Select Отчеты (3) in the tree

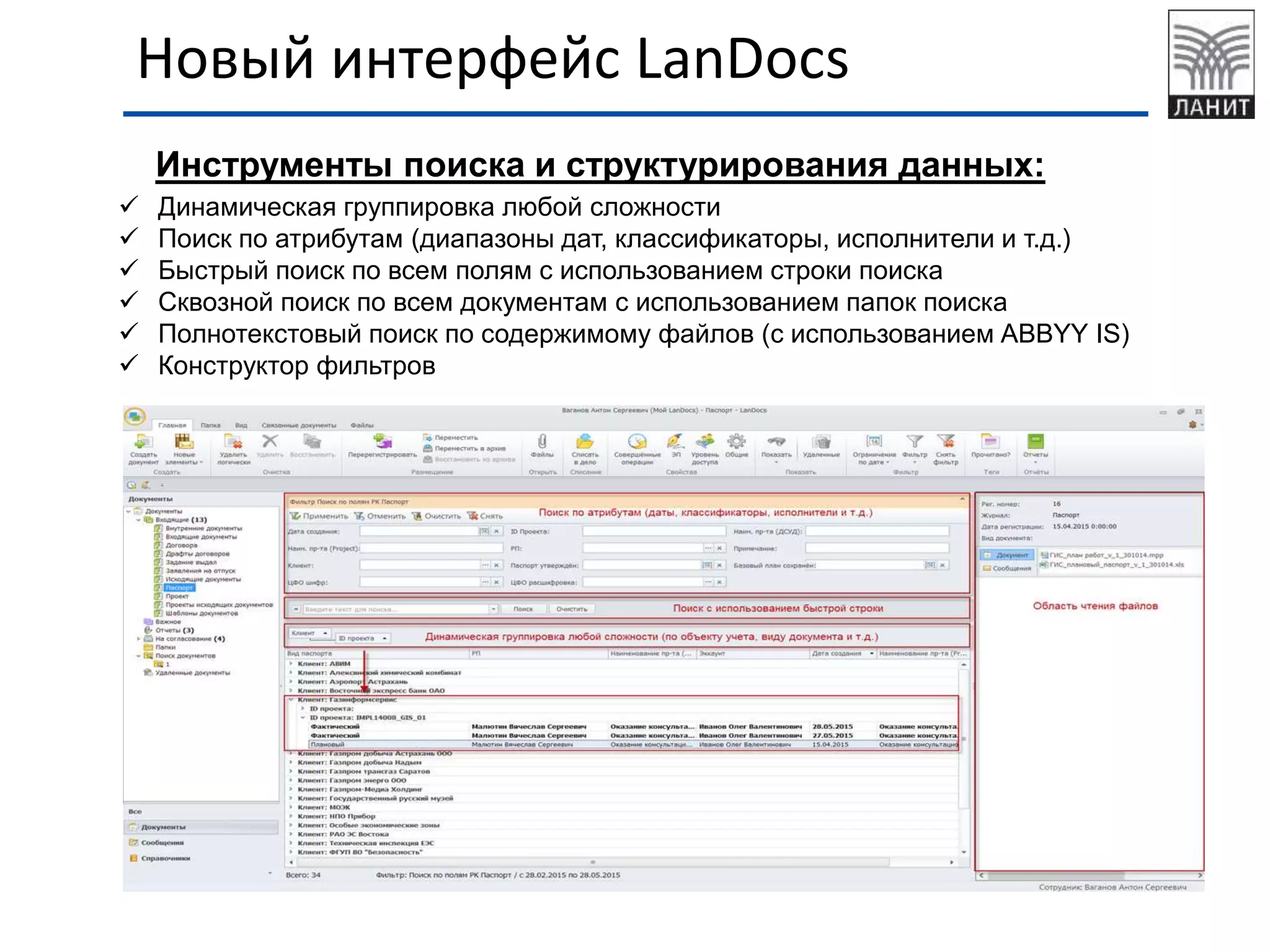174,630
